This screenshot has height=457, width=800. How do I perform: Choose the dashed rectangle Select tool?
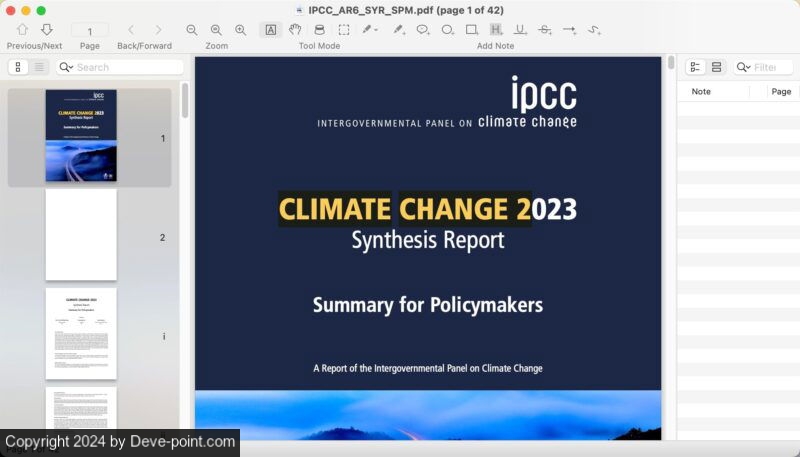[x=343, y=30]
